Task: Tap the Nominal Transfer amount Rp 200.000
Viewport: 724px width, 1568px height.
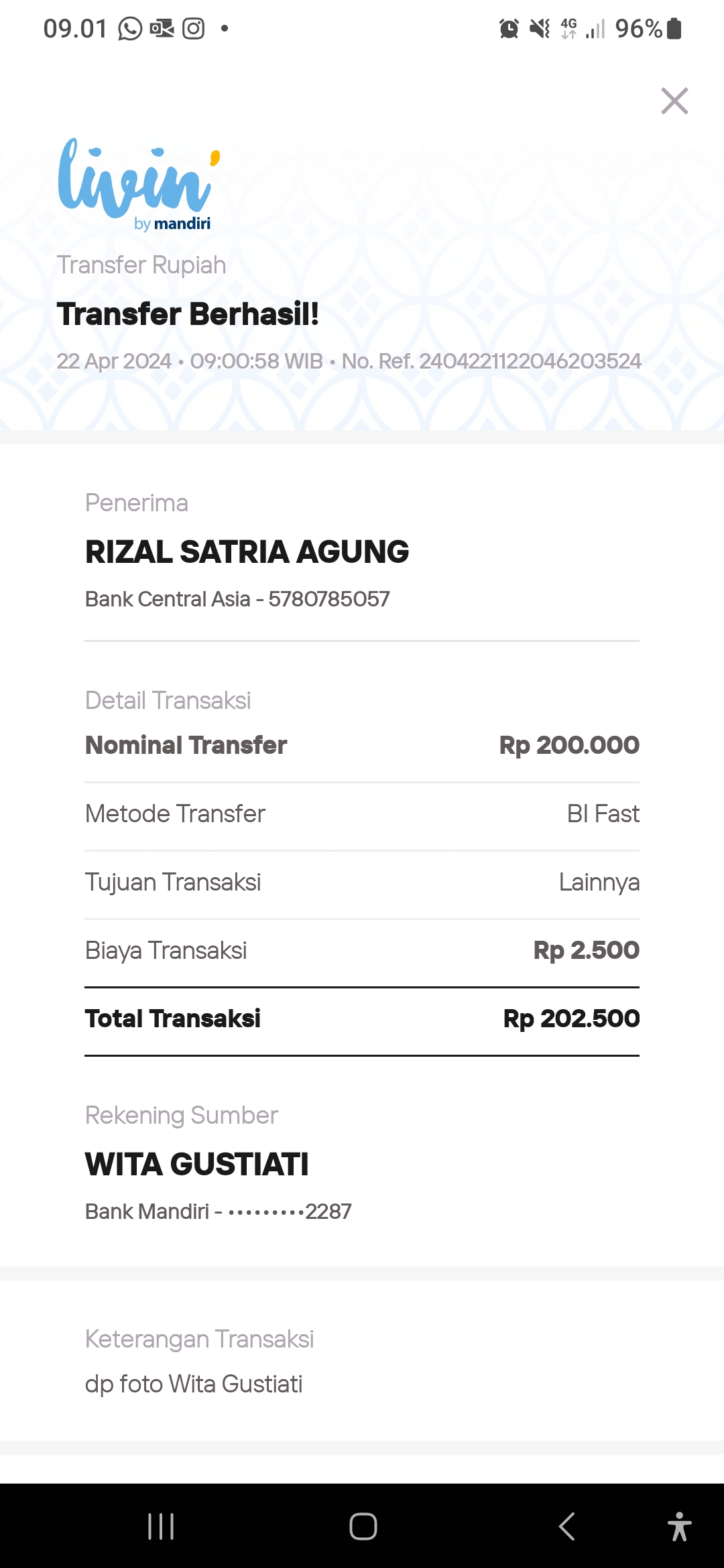Action: (569, 745)
